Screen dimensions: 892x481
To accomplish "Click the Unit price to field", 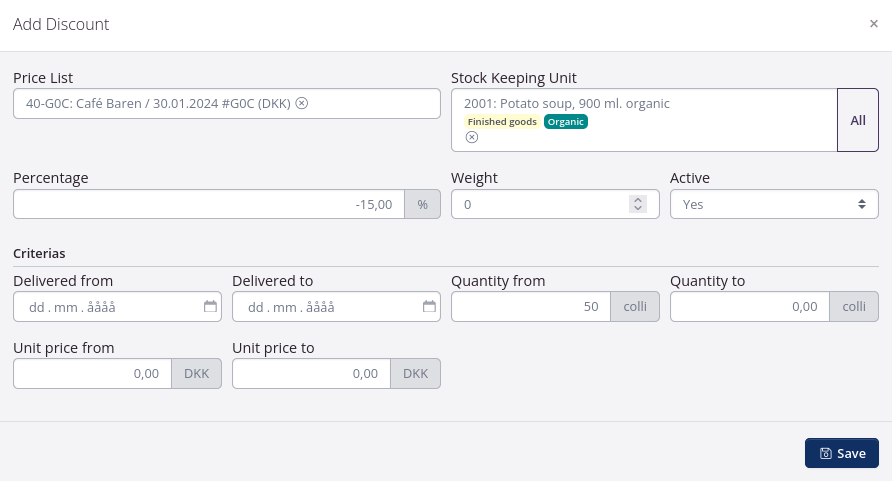I will 311,373.
